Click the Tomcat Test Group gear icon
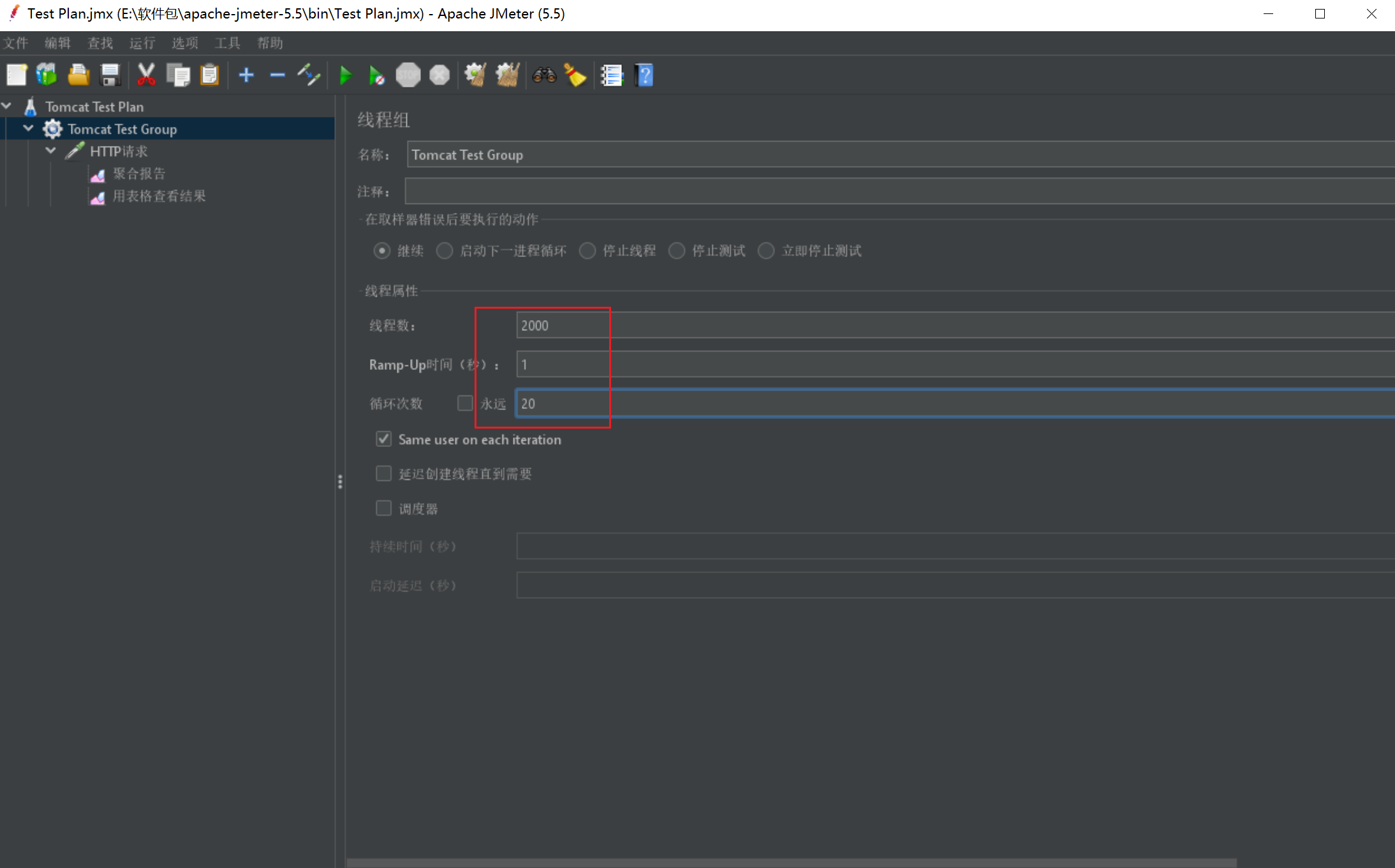 coord(52,129)
